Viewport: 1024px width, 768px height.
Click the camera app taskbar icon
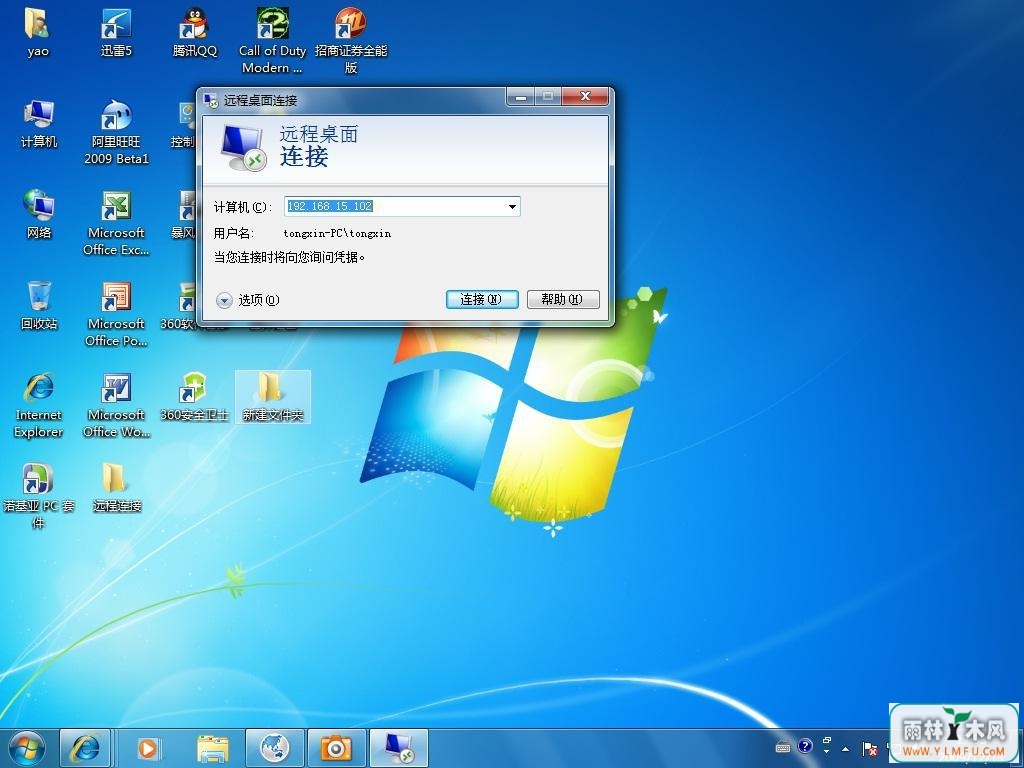tap(336, 748)
